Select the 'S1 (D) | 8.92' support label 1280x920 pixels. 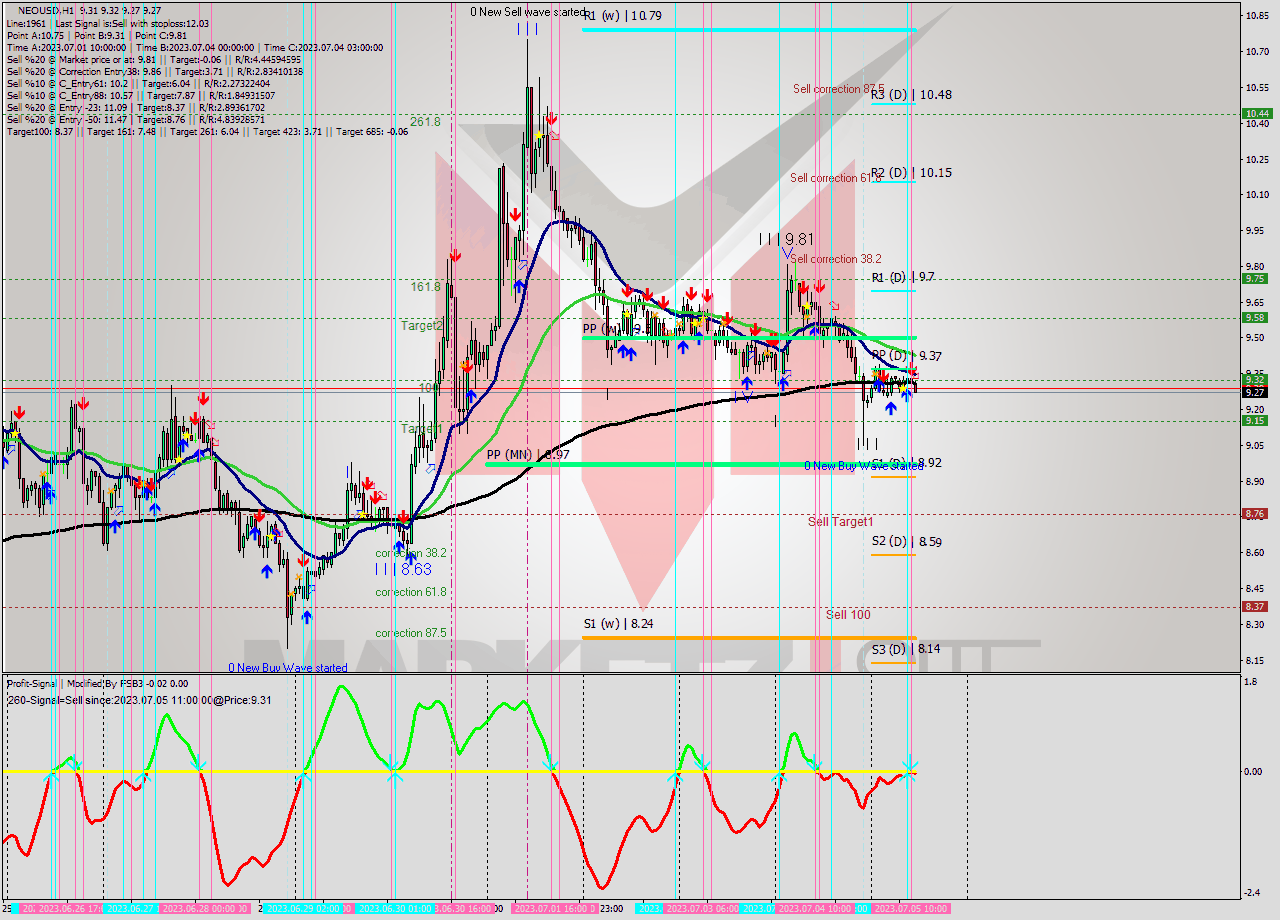tap(907, 463)
